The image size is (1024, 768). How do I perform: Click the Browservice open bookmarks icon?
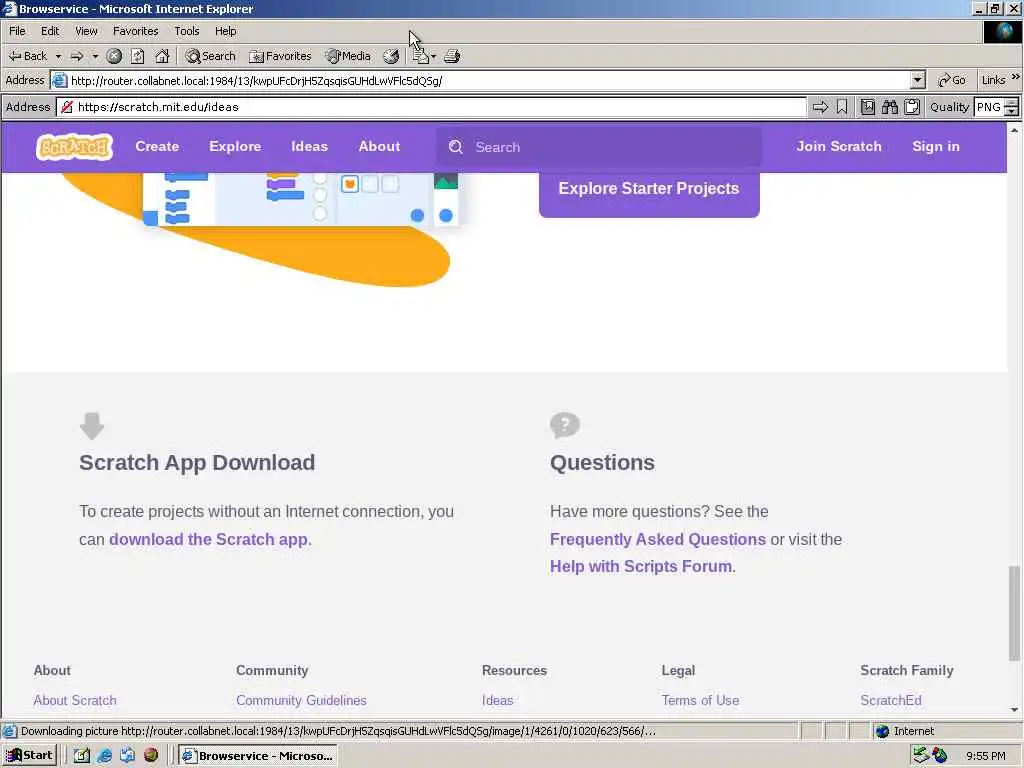pos(868,107)
